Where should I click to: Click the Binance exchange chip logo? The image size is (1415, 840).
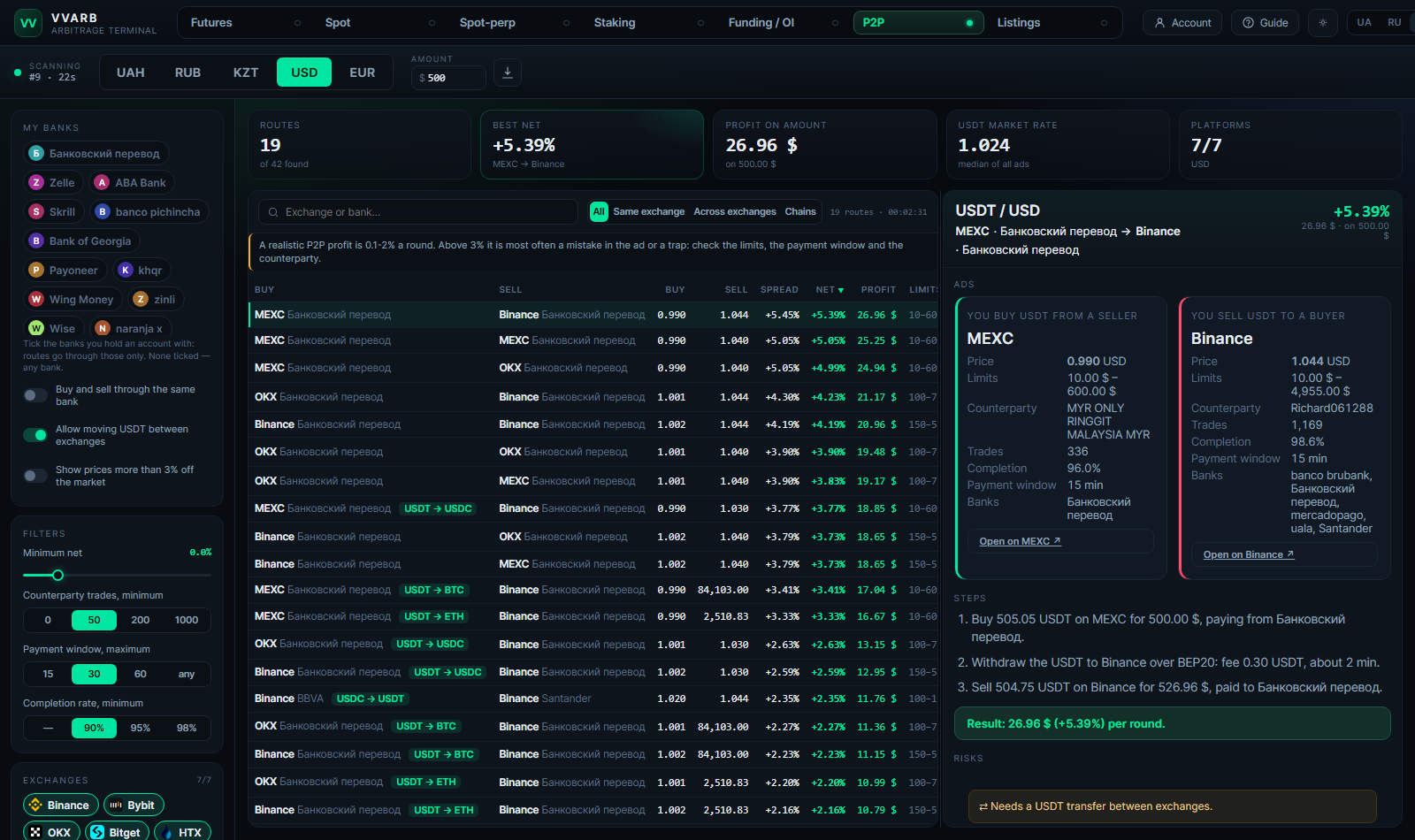(36, 806)
